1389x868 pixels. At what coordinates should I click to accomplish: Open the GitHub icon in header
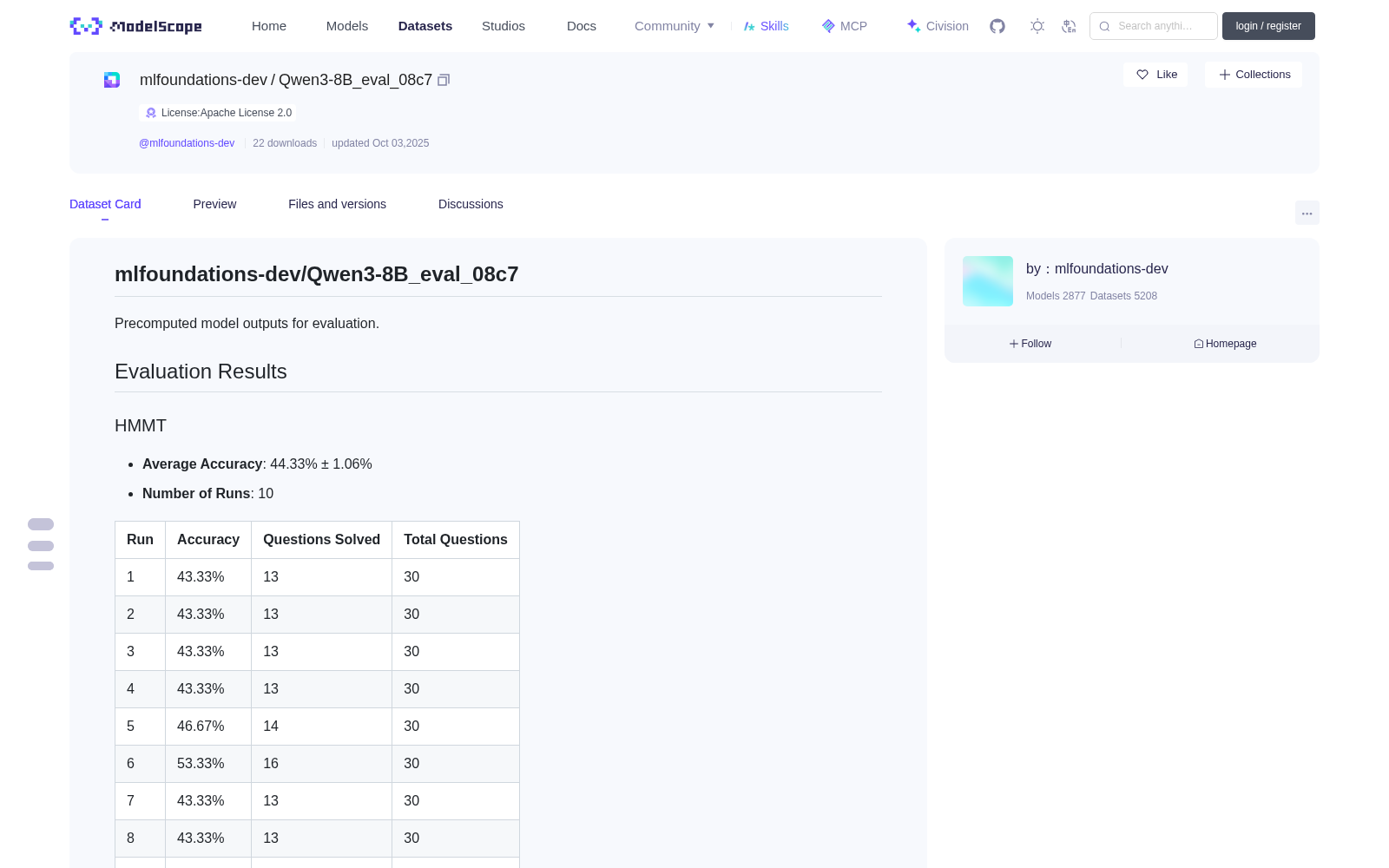[997, 26]
